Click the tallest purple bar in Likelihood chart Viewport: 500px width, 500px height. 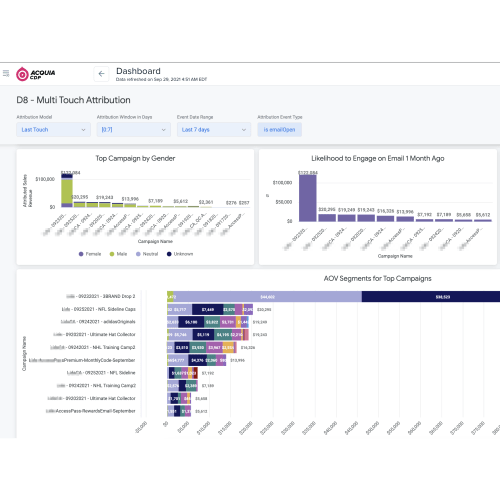[308, 198]
